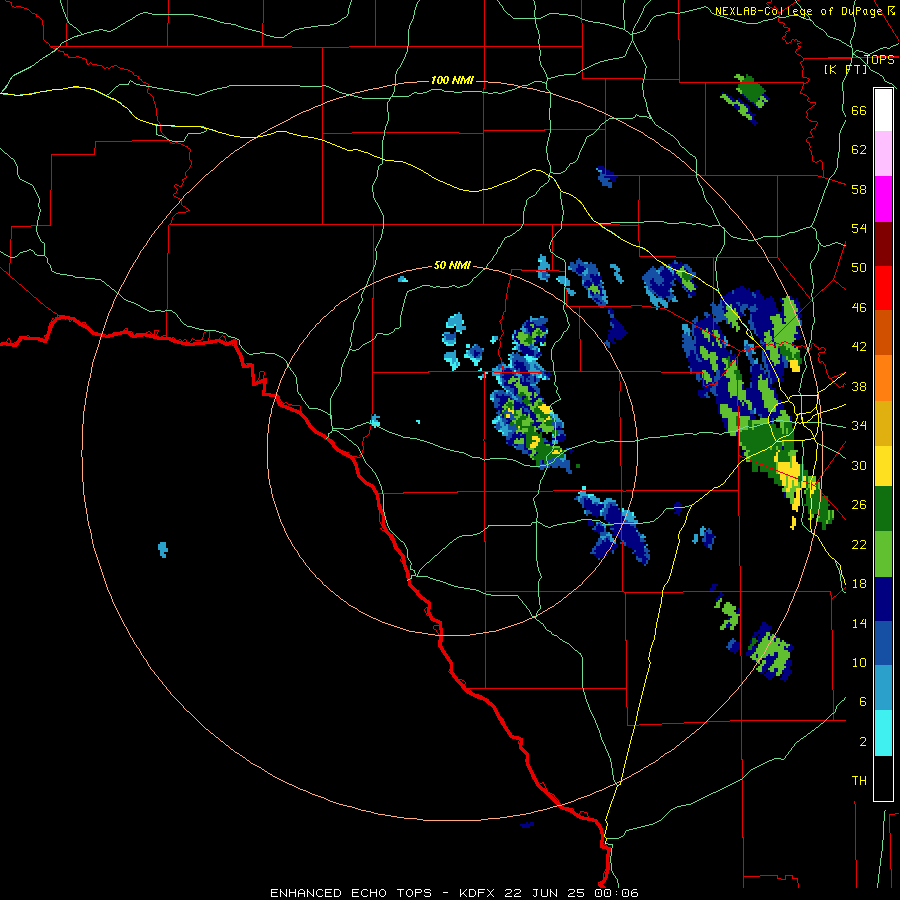Screen dimensions: 900x900
Task: Click the 100 NMI range ring label
Action: point(452,80)
